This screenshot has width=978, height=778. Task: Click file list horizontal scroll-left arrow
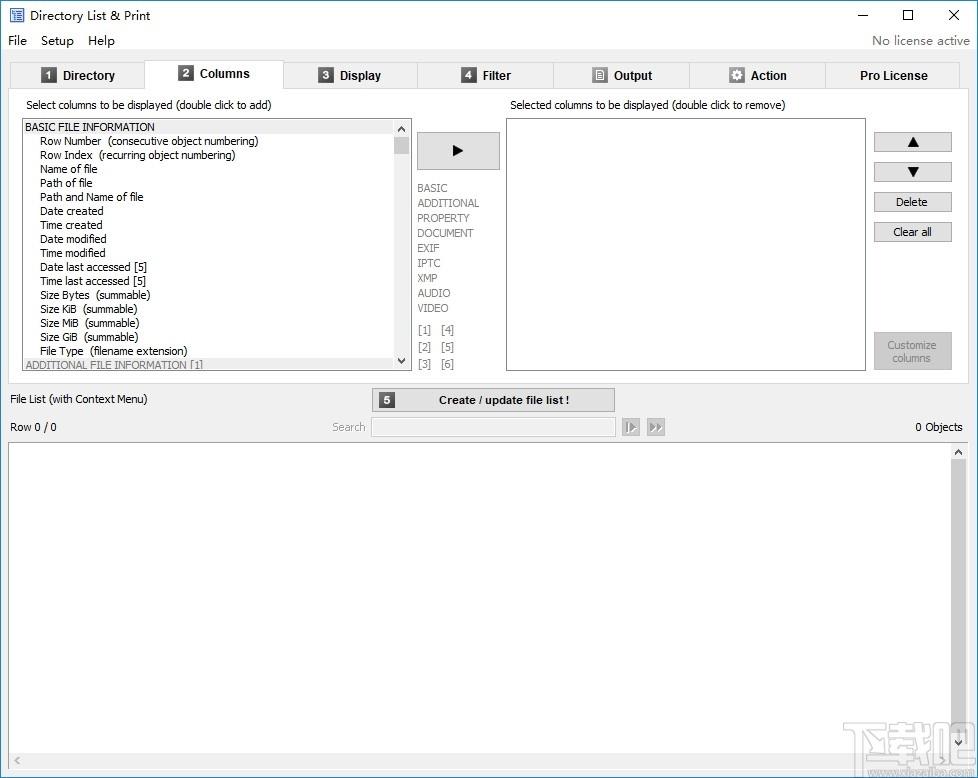17,761
